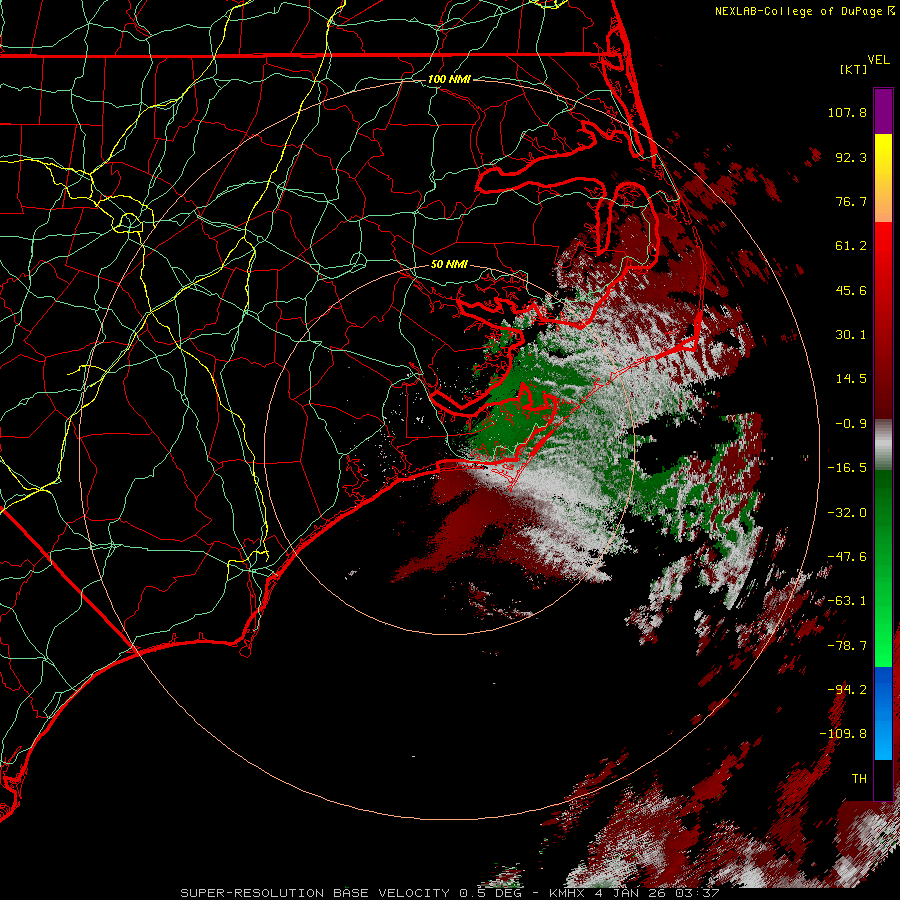Click the 76.7 velocity scale value
Viewport: 900px width, 900px height.
tap(851, 201)
